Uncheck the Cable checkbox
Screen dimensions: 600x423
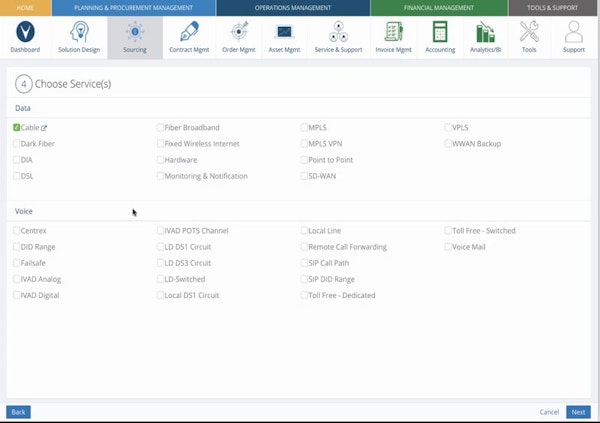coord(16,127)
